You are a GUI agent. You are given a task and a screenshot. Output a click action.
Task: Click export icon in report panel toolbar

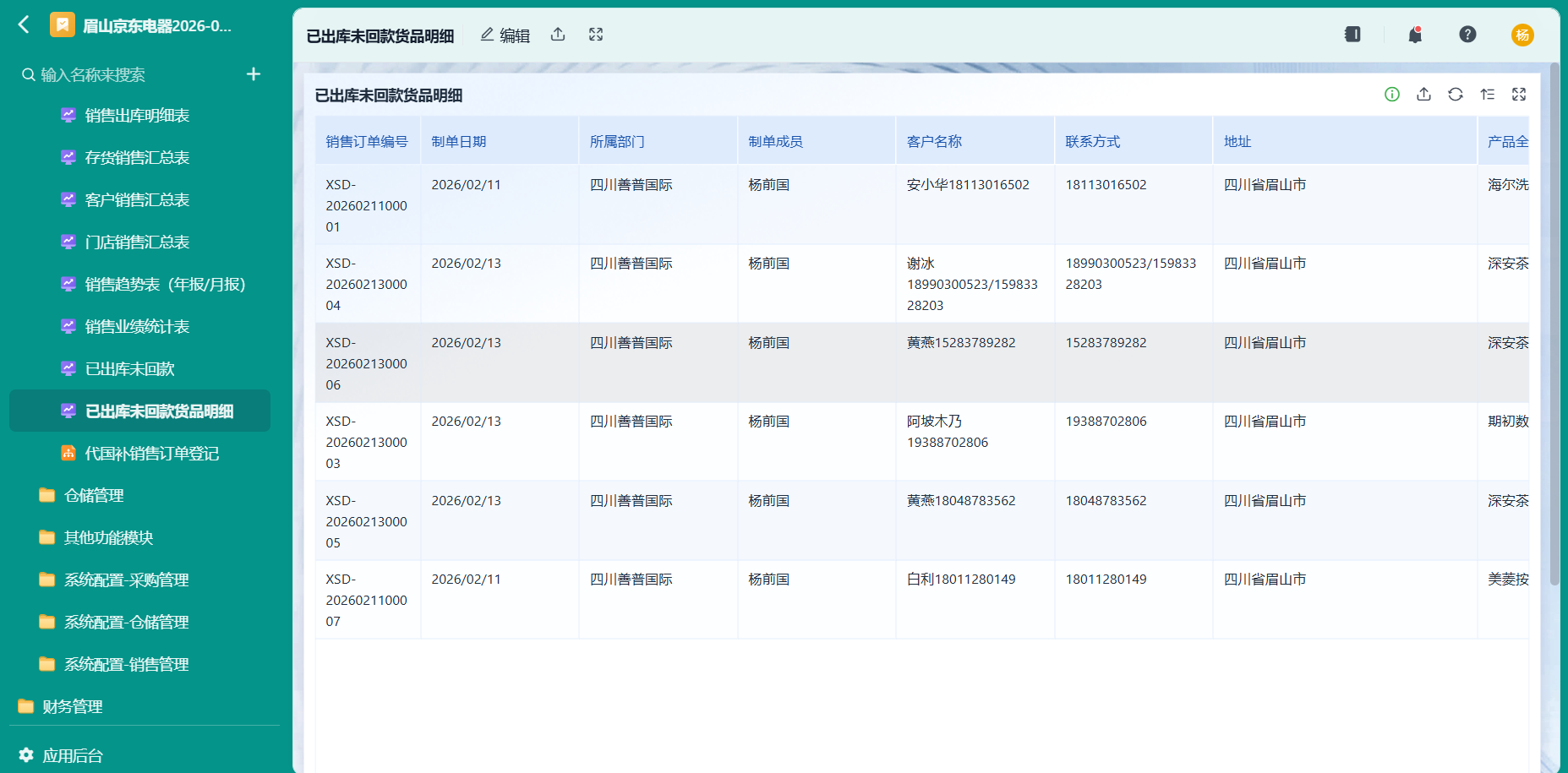(1423, 95)
